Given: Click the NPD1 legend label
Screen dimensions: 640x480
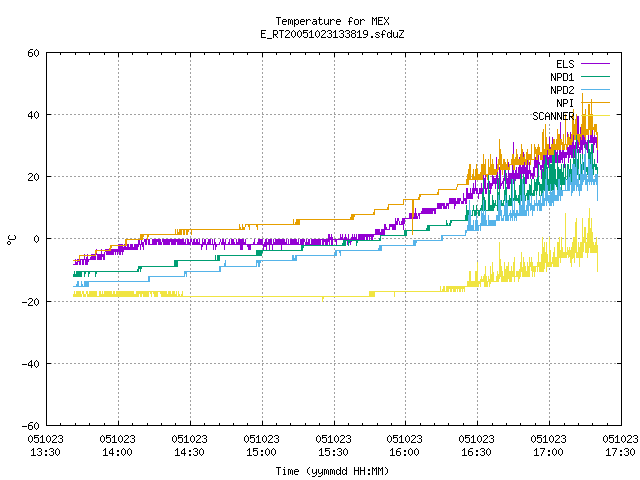Looking at the screenshot, I should tap(562, 77).
